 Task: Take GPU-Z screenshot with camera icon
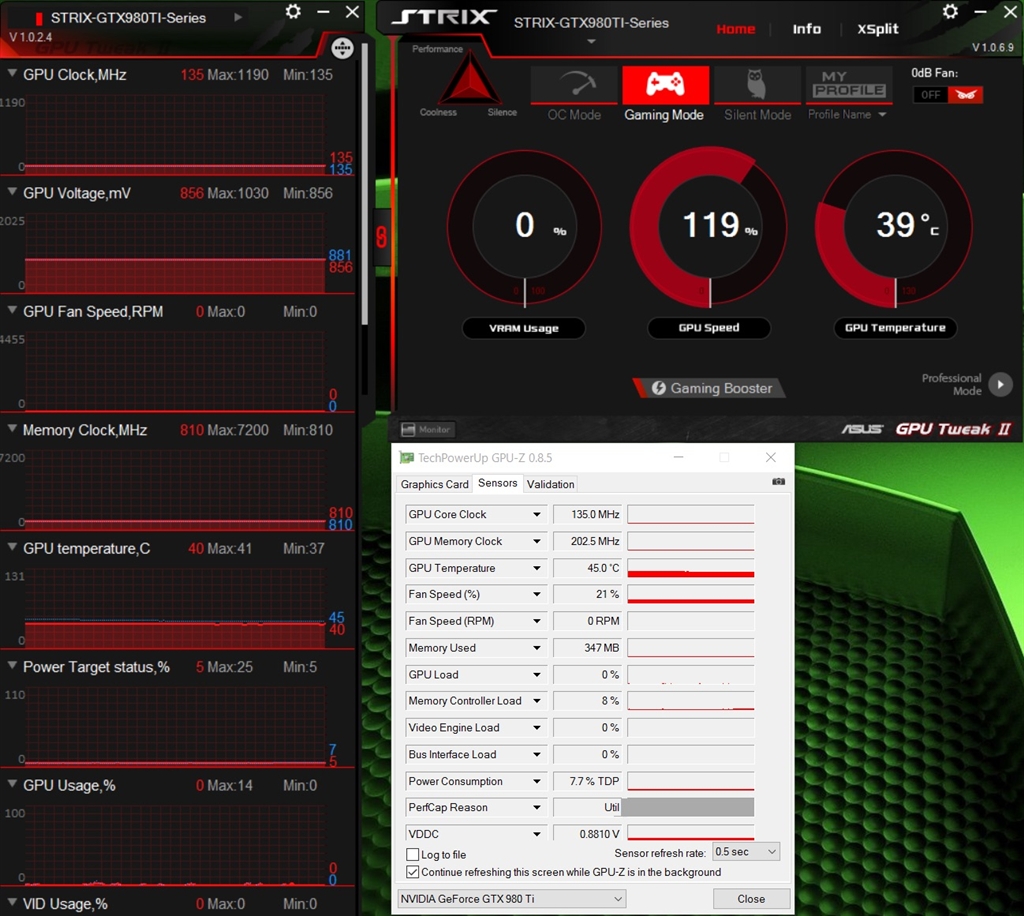pos(778,481)
